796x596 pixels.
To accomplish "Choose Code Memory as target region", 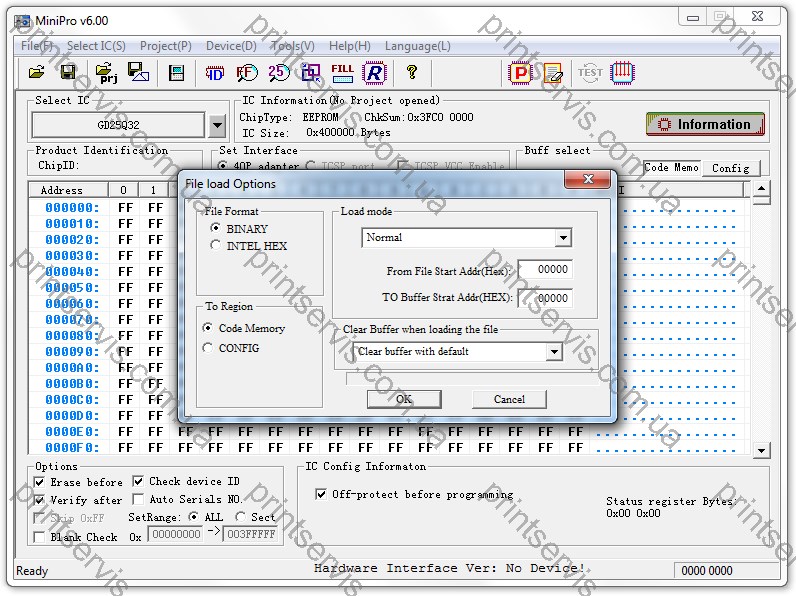I will pos(207,327).
